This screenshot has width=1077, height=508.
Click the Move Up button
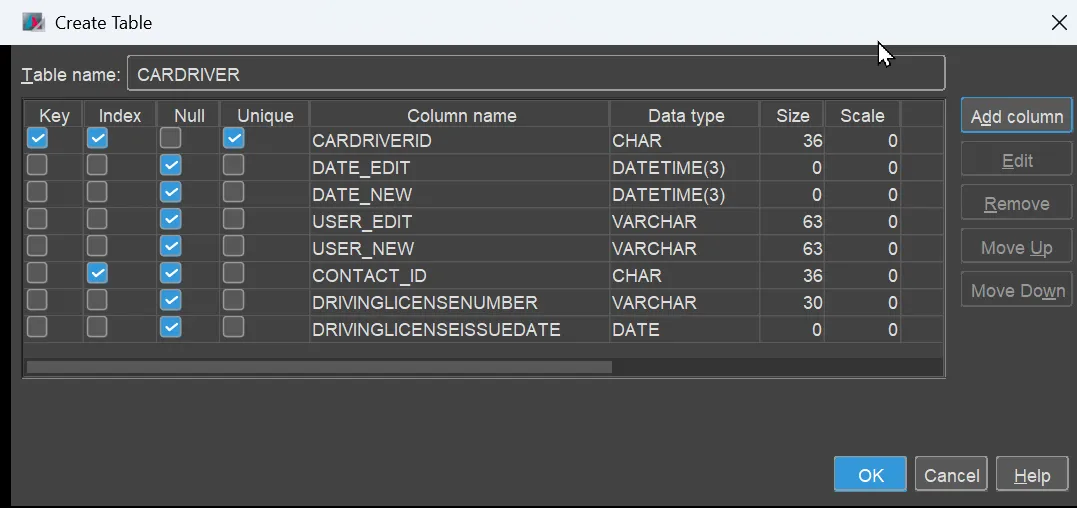point(1017,247)
